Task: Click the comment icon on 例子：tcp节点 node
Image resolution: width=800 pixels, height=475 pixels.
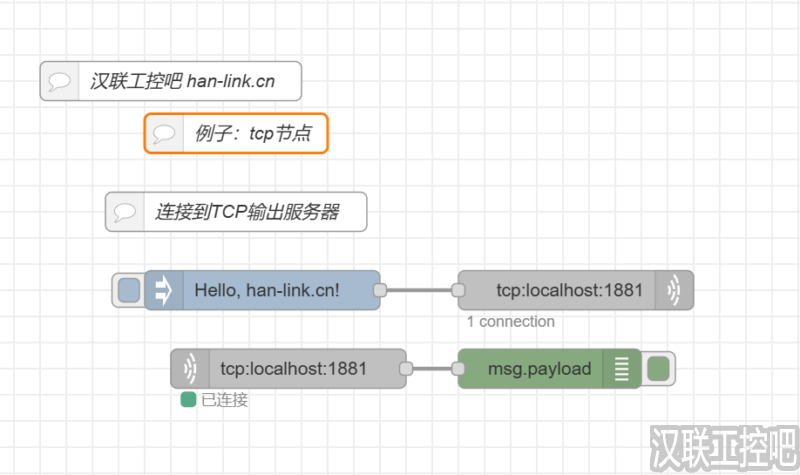Action: coord(164,133)
